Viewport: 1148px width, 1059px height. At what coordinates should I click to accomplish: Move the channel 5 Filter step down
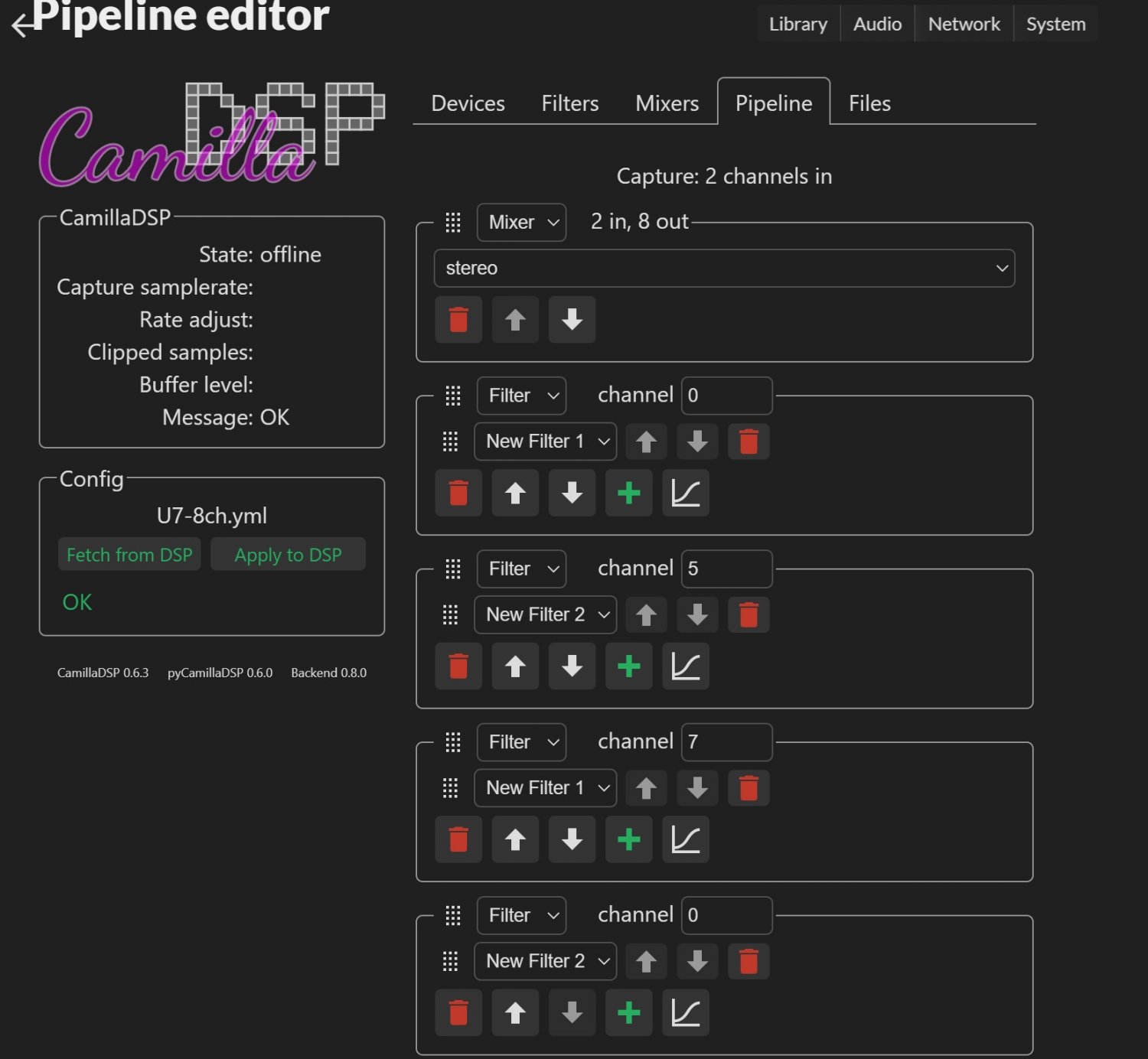tap(572, 666)
